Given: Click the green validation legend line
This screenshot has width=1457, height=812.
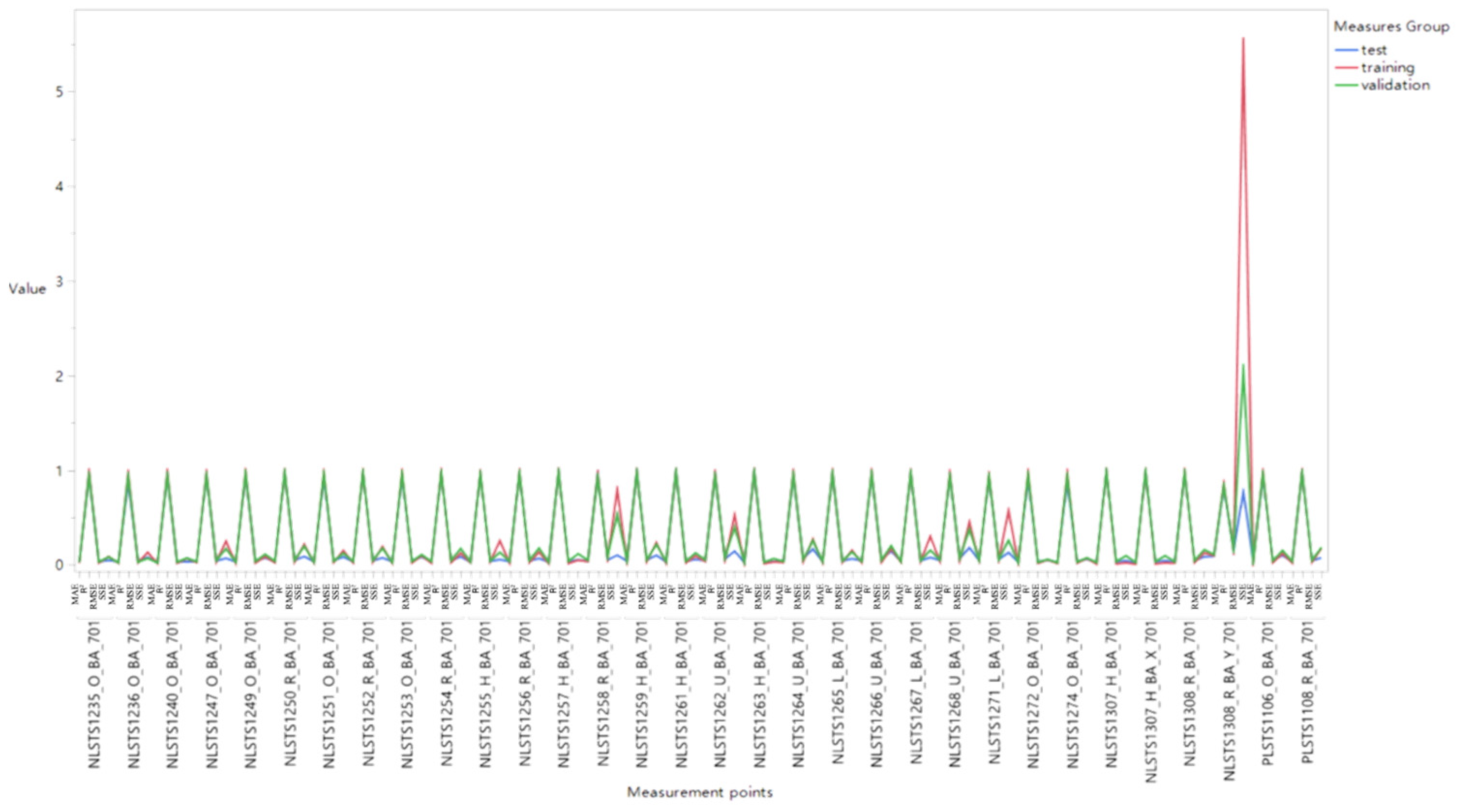Looking at the screenshot, I should pyautogui.click(x=1346, y=85).
